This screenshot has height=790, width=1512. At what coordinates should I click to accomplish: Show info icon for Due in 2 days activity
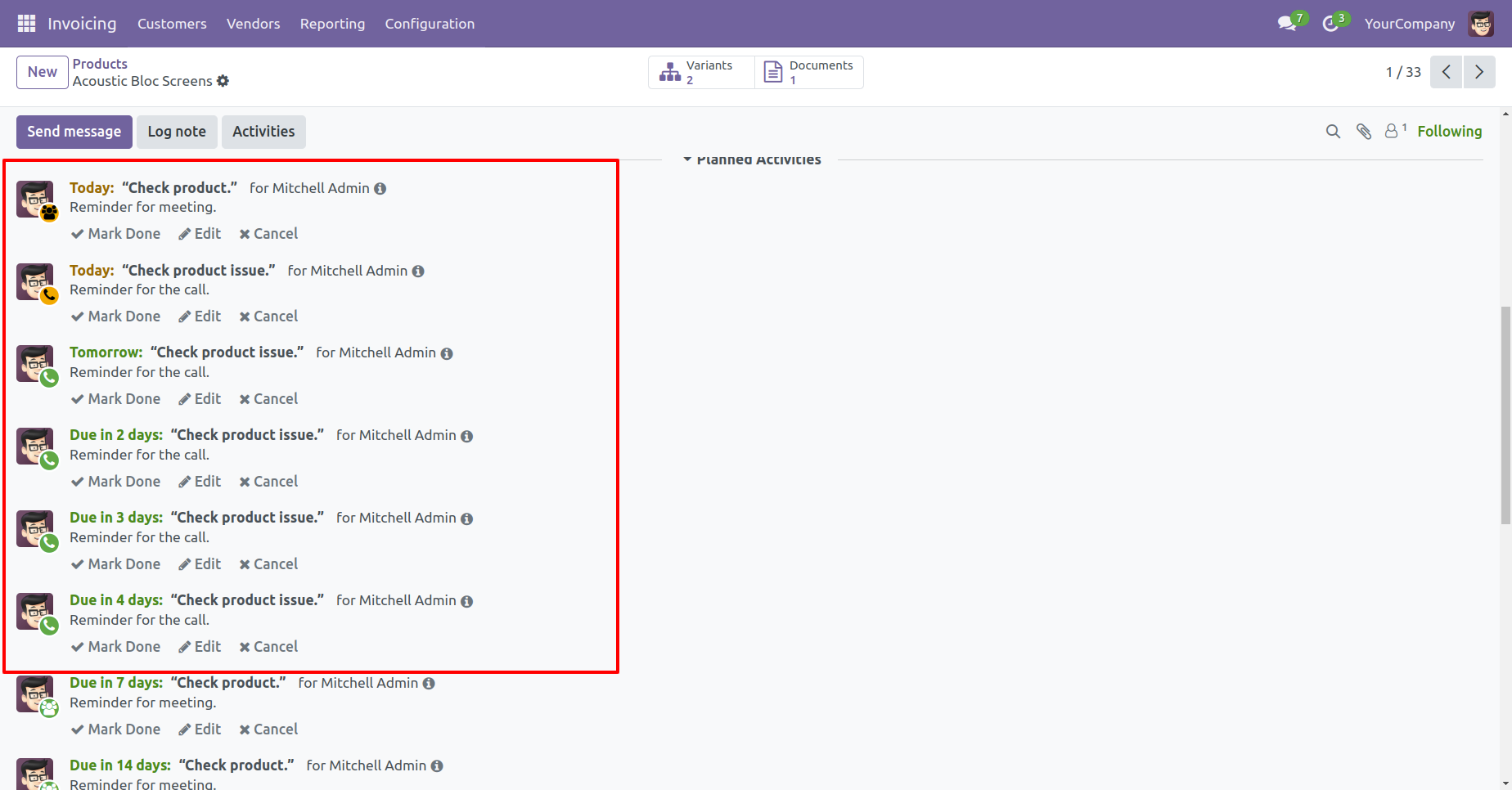click(467, 437)
